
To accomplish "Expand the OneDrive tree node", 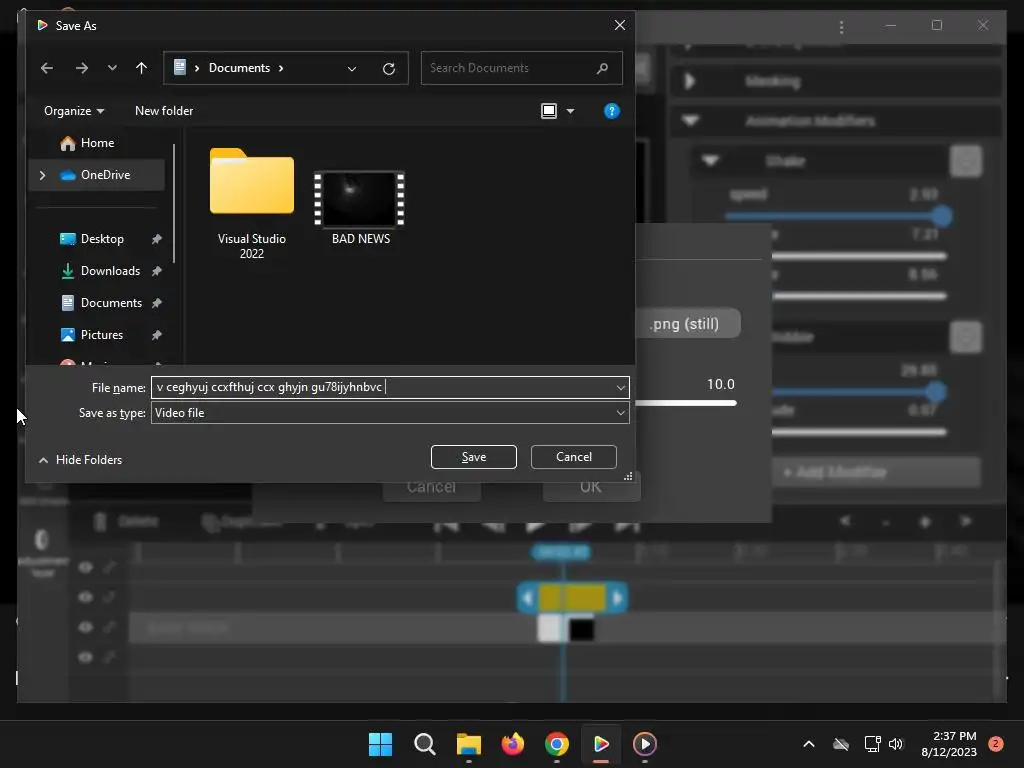I will (42, 175).
